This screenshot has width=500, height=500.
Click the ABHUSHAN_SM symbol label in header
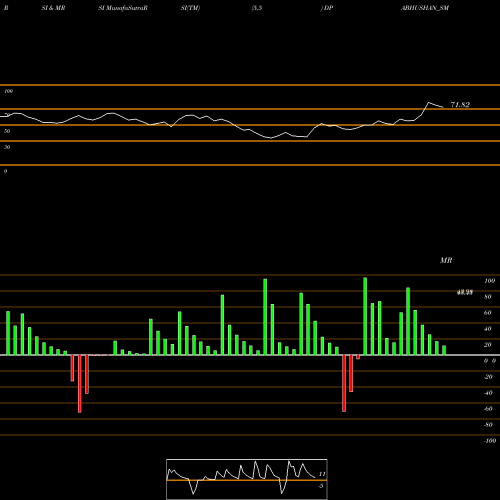(425, 8)
